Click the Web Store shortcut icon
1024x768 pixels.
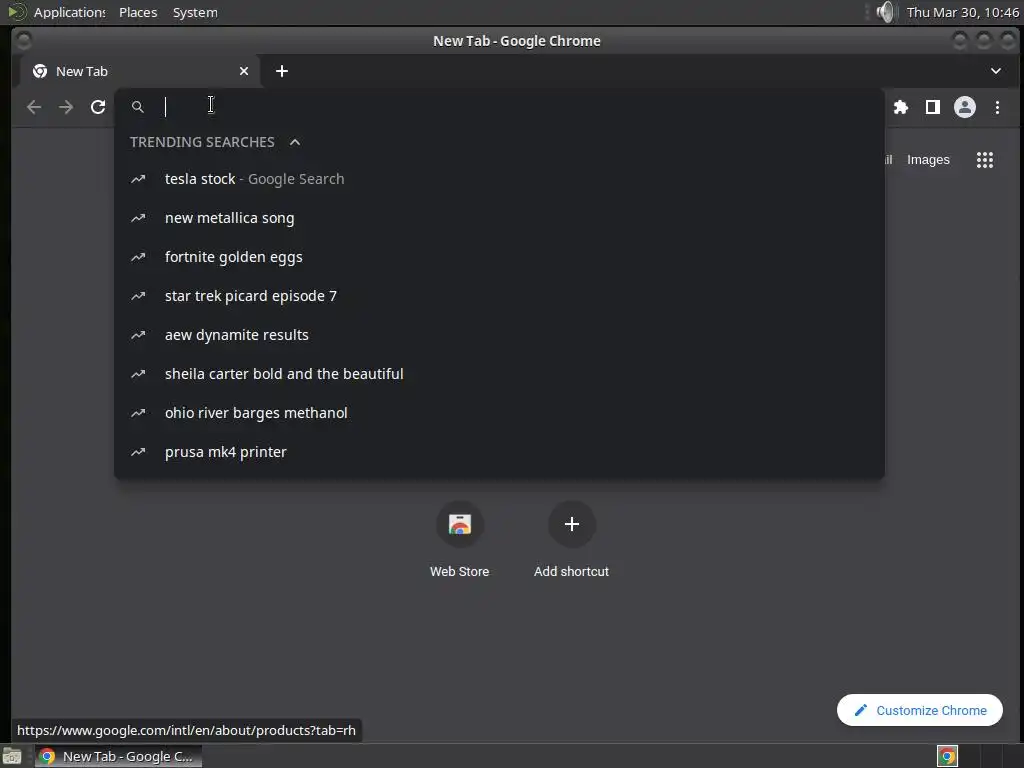460,524
